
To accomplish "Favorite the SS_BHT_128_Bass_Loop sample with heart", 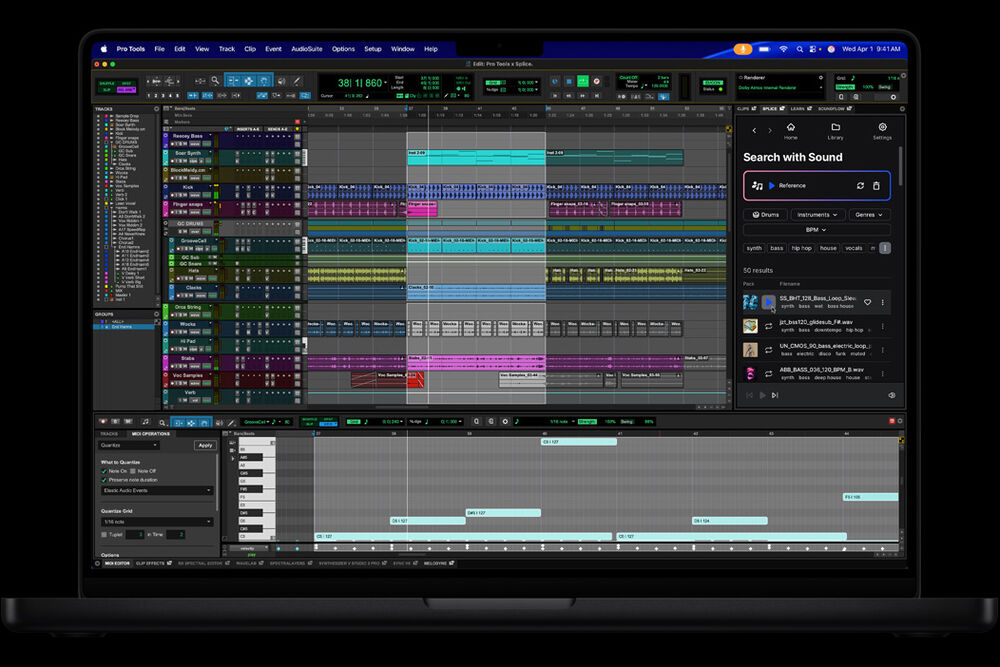I will click(x=867, y=302).
